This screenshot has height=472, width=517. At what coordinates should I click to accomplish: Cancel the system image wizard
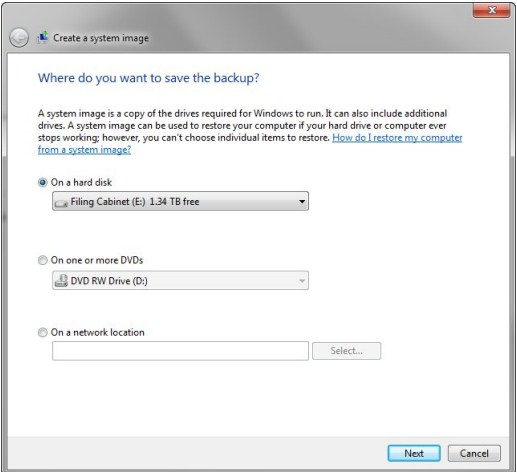[474, 453]
